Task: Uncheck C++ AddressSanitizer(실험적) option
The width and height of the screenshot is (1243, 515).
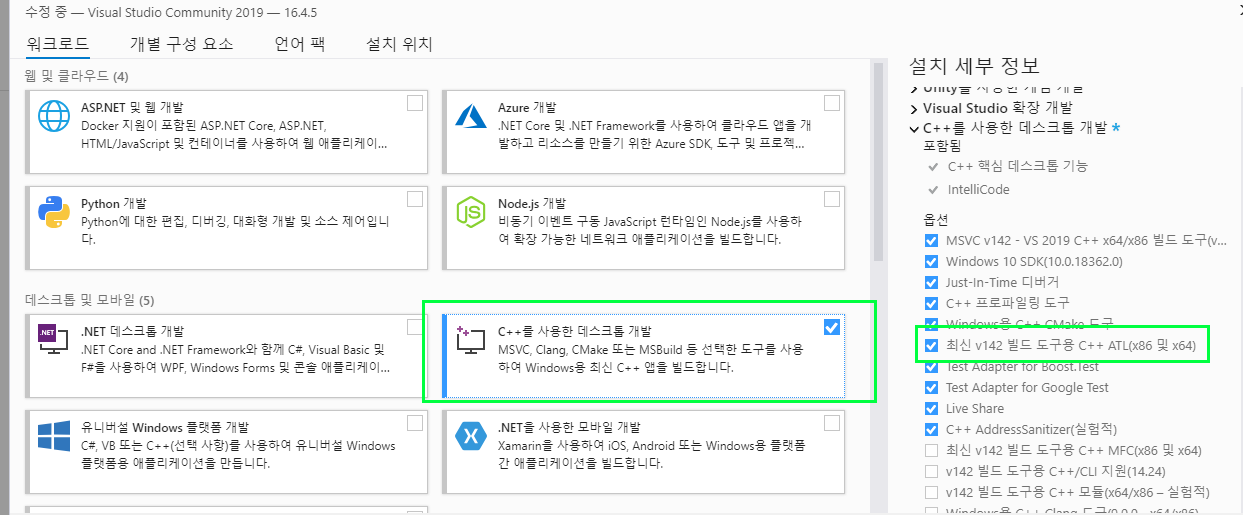Action: 932,429
